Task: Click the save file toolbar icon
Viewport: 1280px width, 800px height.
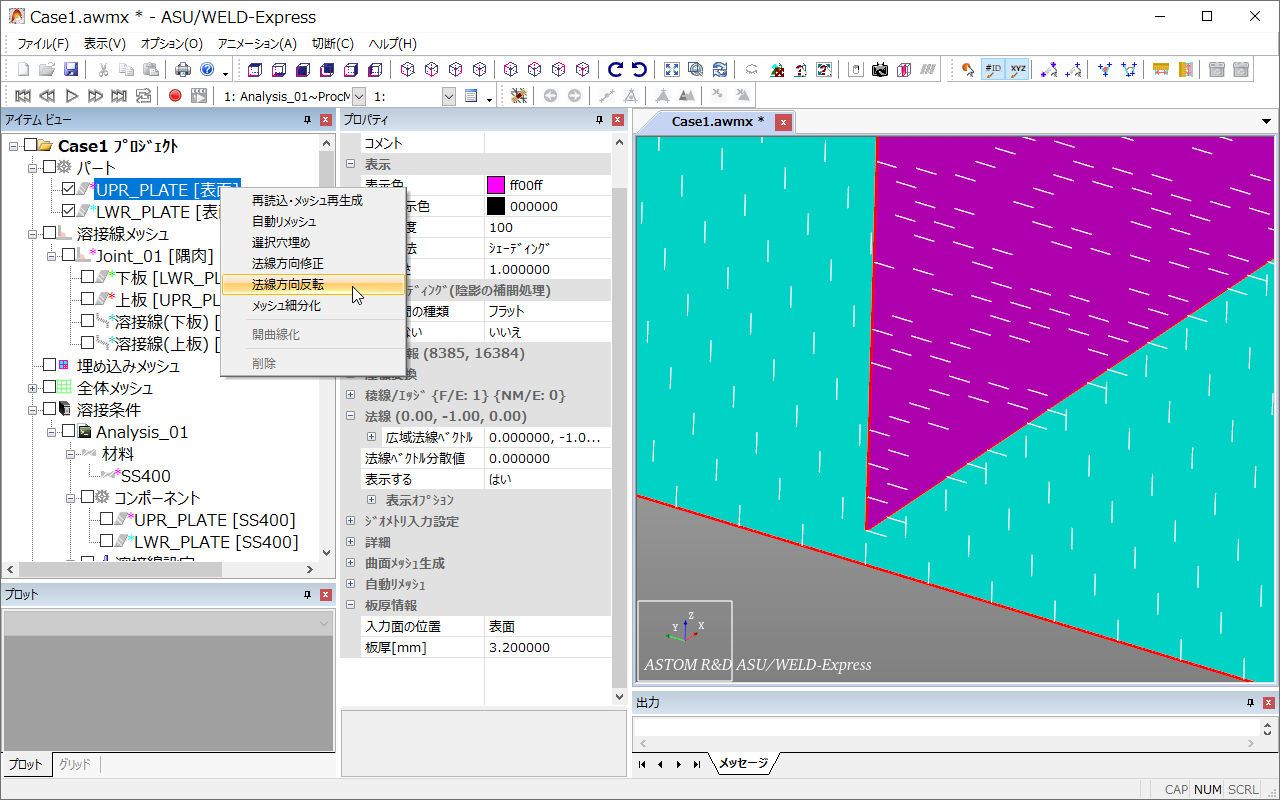Action: [71, 70]
